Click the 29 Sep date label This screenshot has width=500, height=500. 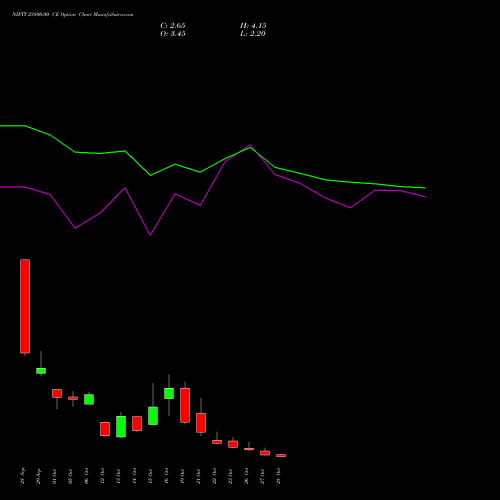coord(38,476)
